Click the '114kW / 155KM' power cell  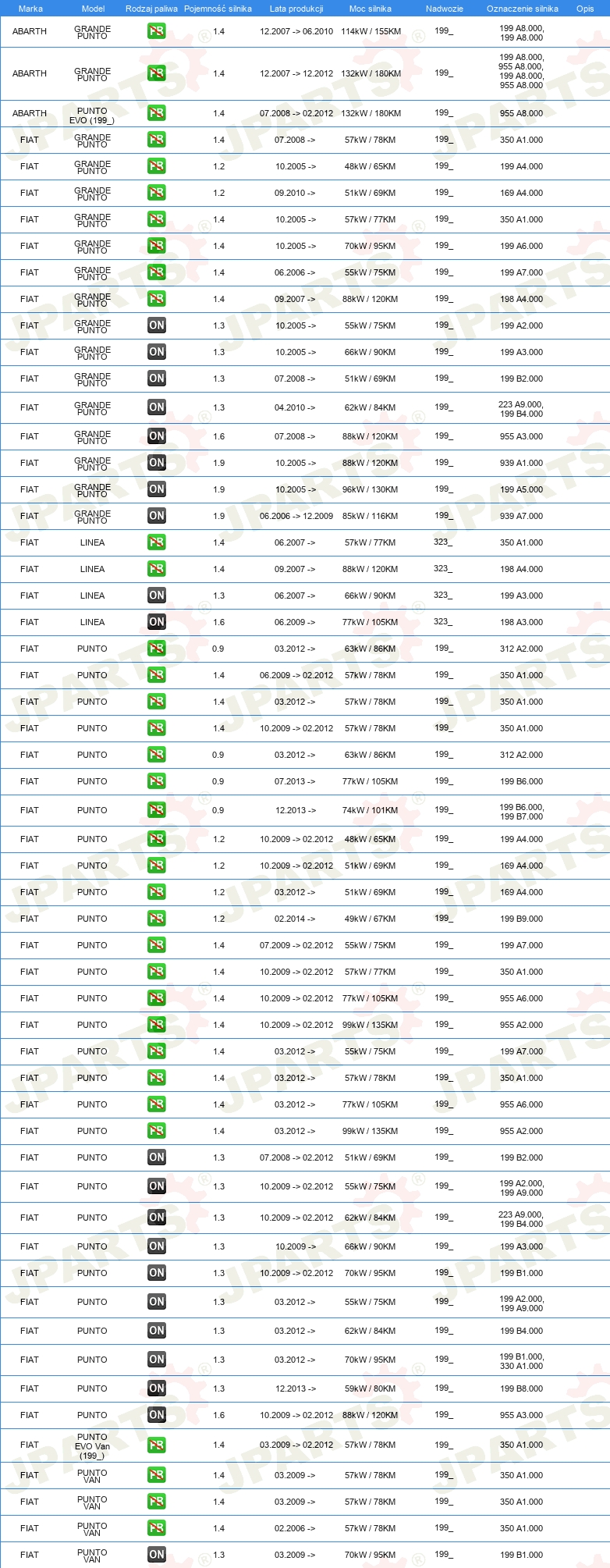[371, 32]
